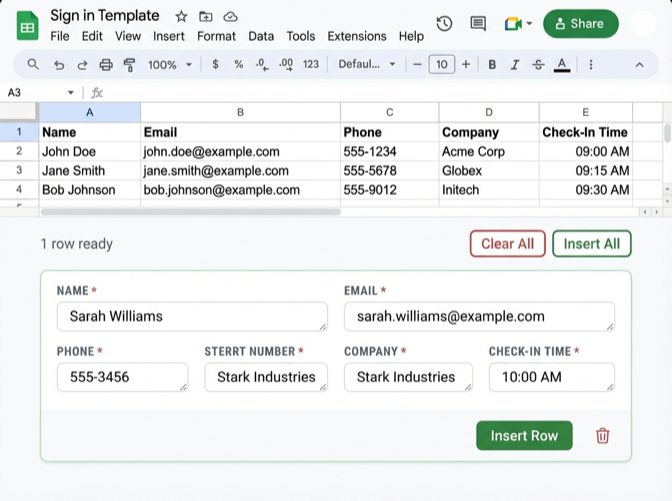Click the Insert All button
The width and height of the screenshot is (672, 501).
pos(591,244)
